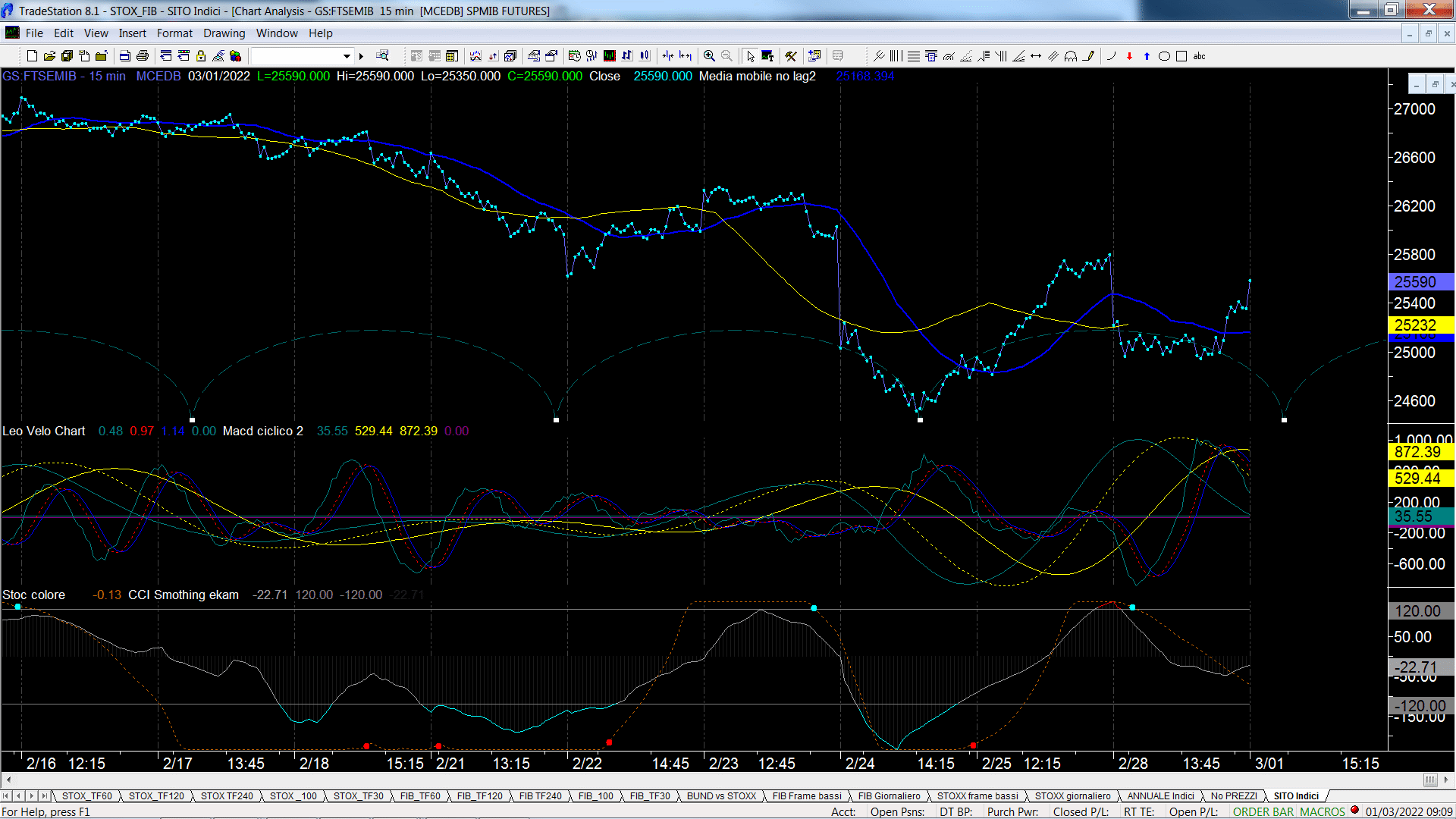The image size is (1456, 819).
Task: Click the scroll-right arrow of horizontal scrollbar
Action: coord(1446,780)
